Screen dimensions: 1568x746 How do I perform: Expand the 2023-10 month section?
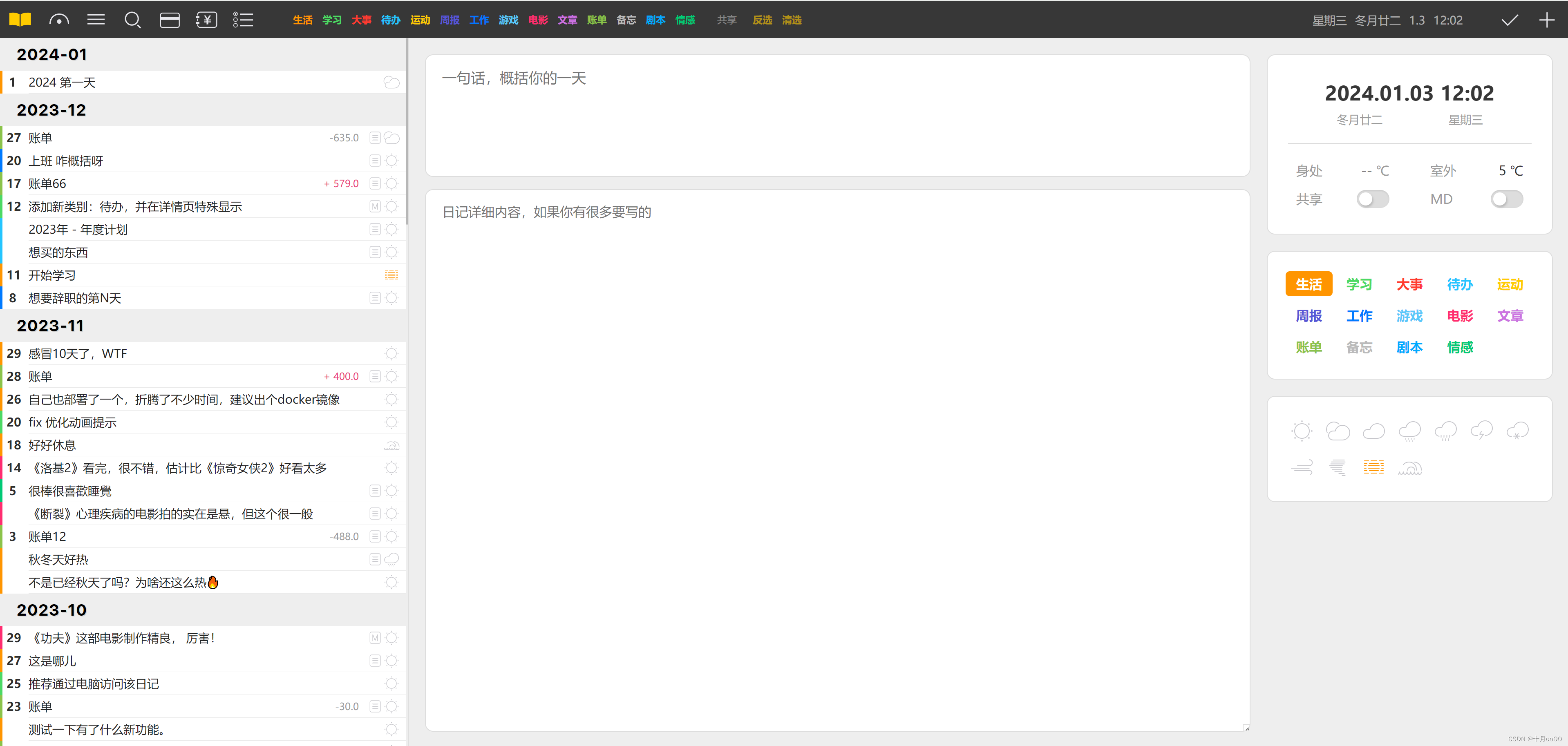click(x=52, y=610)
